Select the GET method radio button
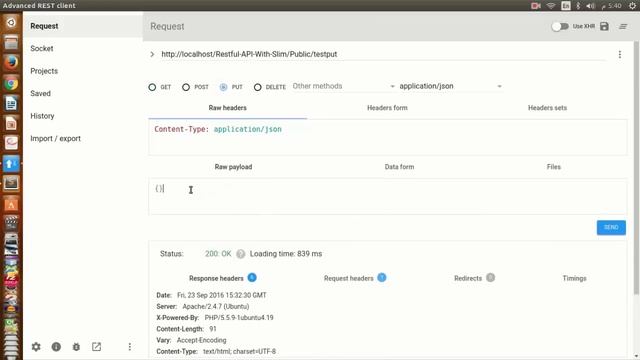640x360 pixels. (x=152, y=87)
